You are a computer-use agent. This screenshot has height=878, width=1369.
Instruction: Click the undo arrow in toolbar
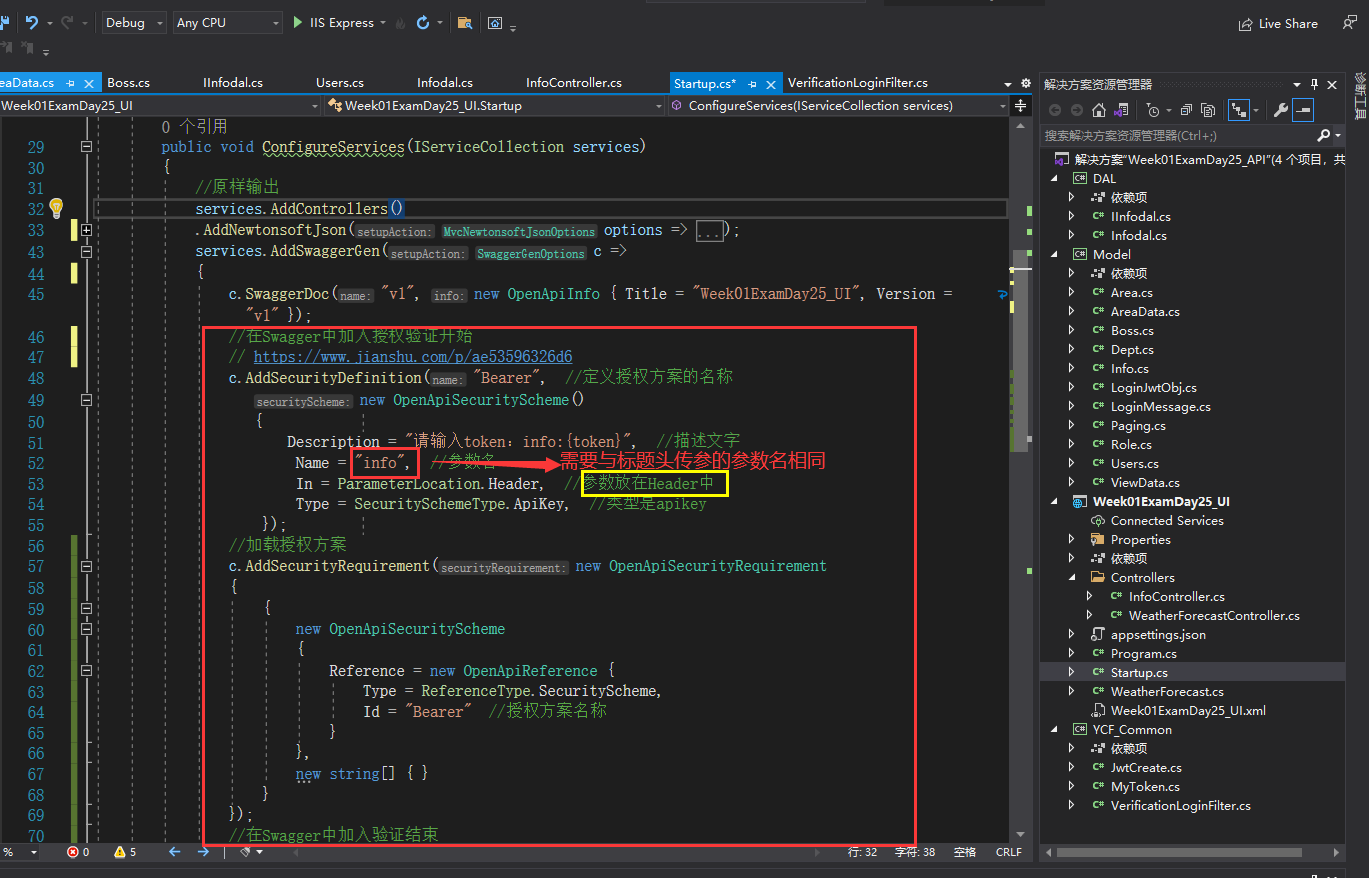pyautogui.click(x=32, y=22)
